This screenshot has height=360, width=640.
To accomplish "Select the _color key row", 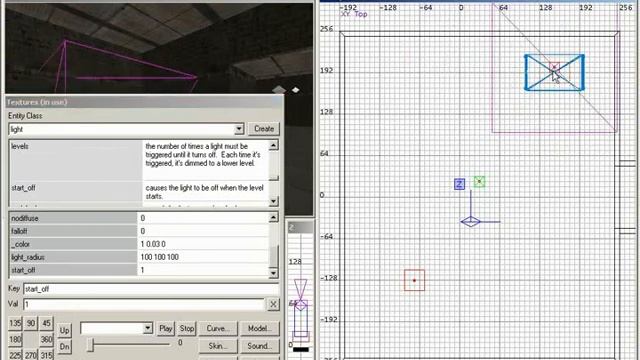I will click(139, 244).
